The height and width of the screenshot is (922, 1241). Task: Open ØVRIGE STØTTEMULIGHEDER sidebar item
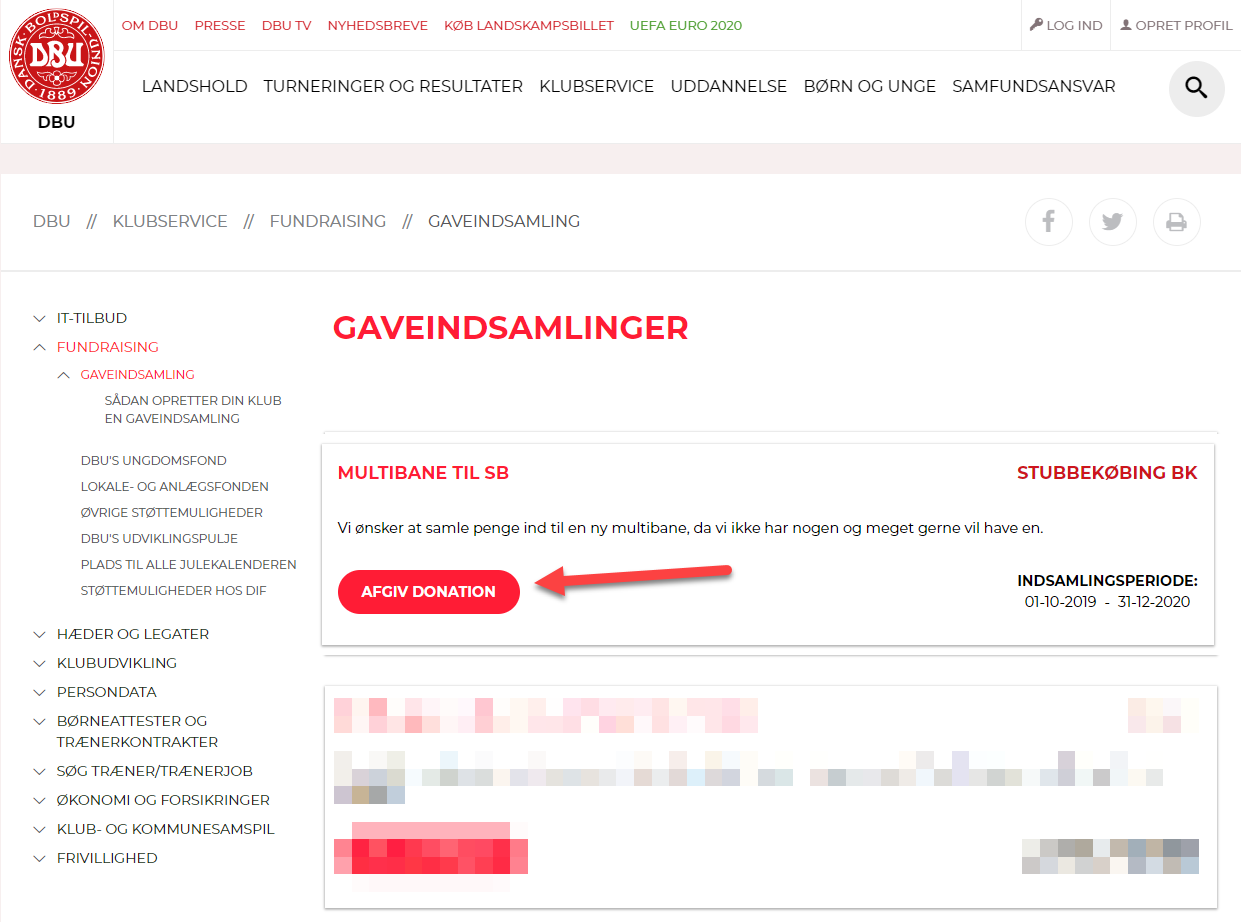coord(172,513)
